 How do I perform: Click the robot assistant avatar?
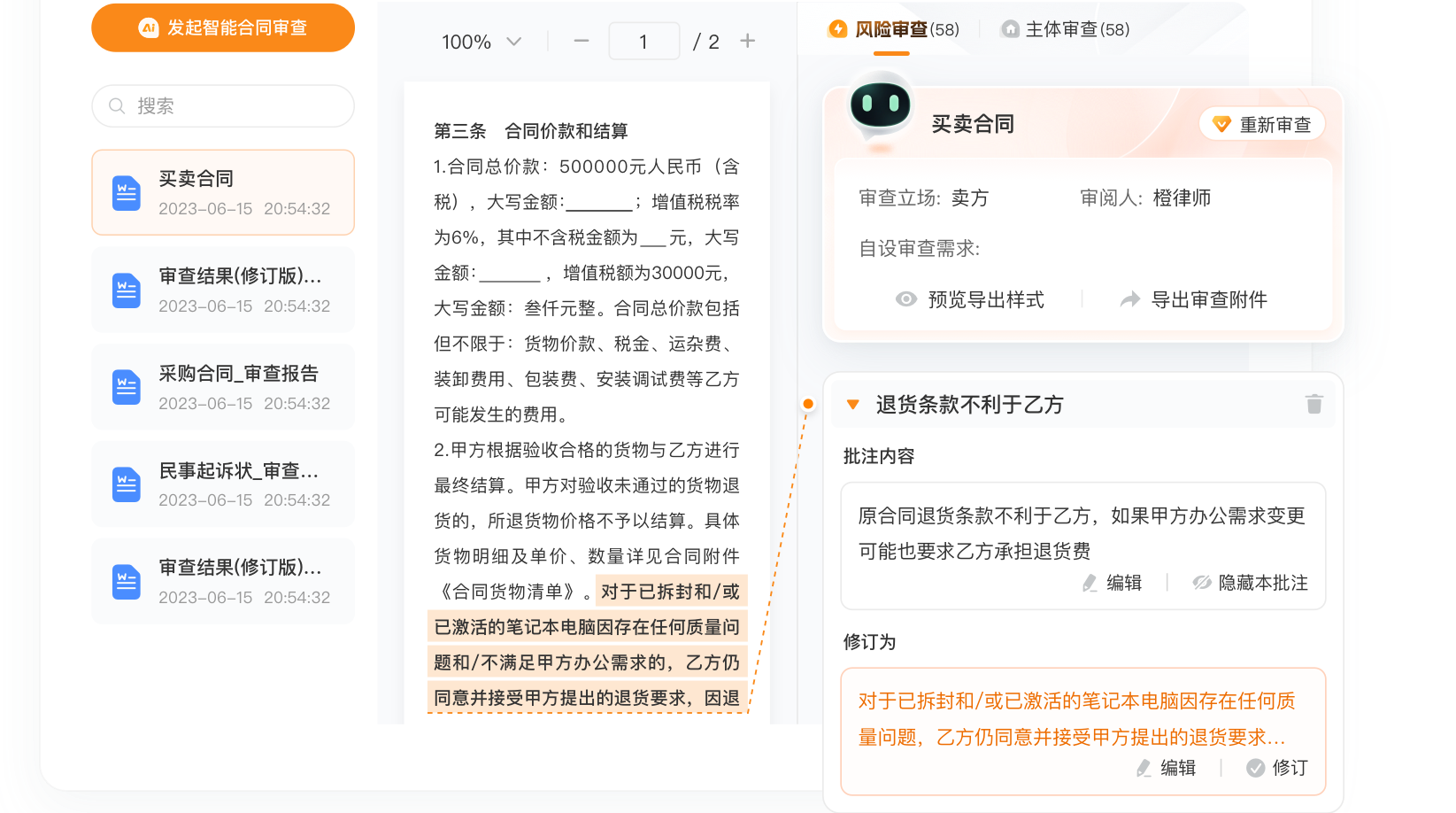click(x=880, y=105)
